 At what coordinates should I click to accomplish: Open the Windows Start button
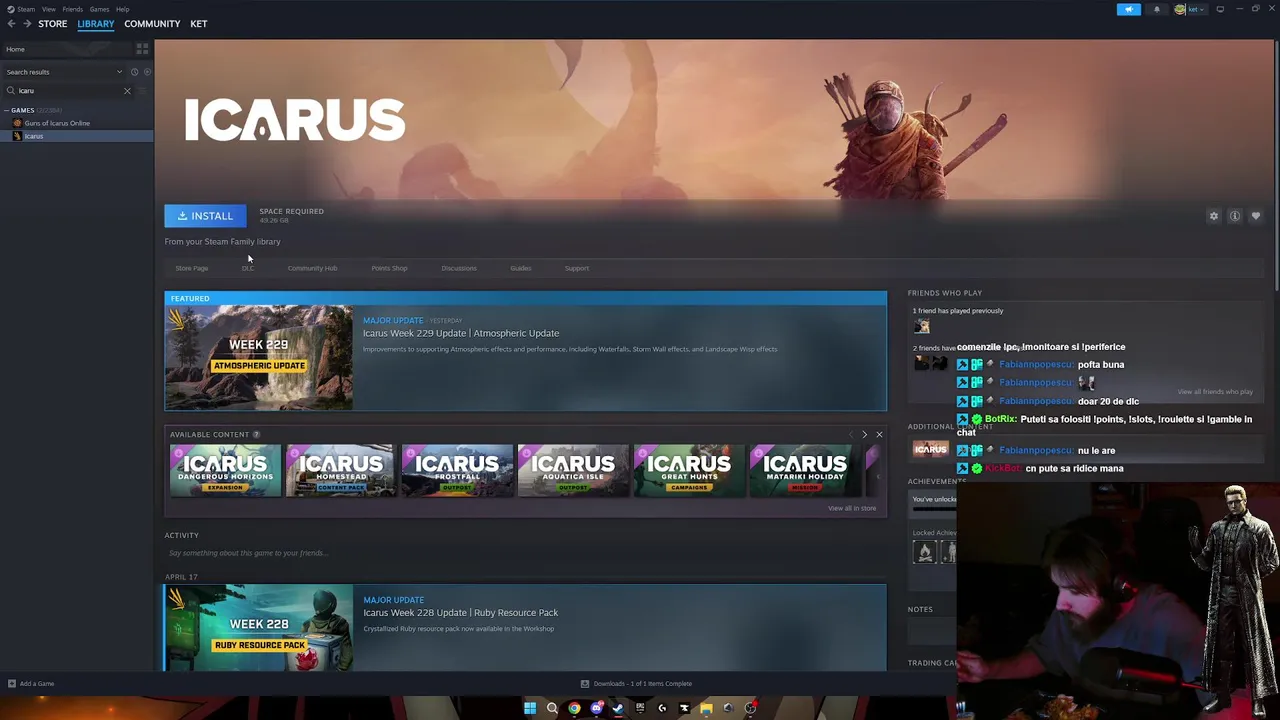tap(530, 708)
